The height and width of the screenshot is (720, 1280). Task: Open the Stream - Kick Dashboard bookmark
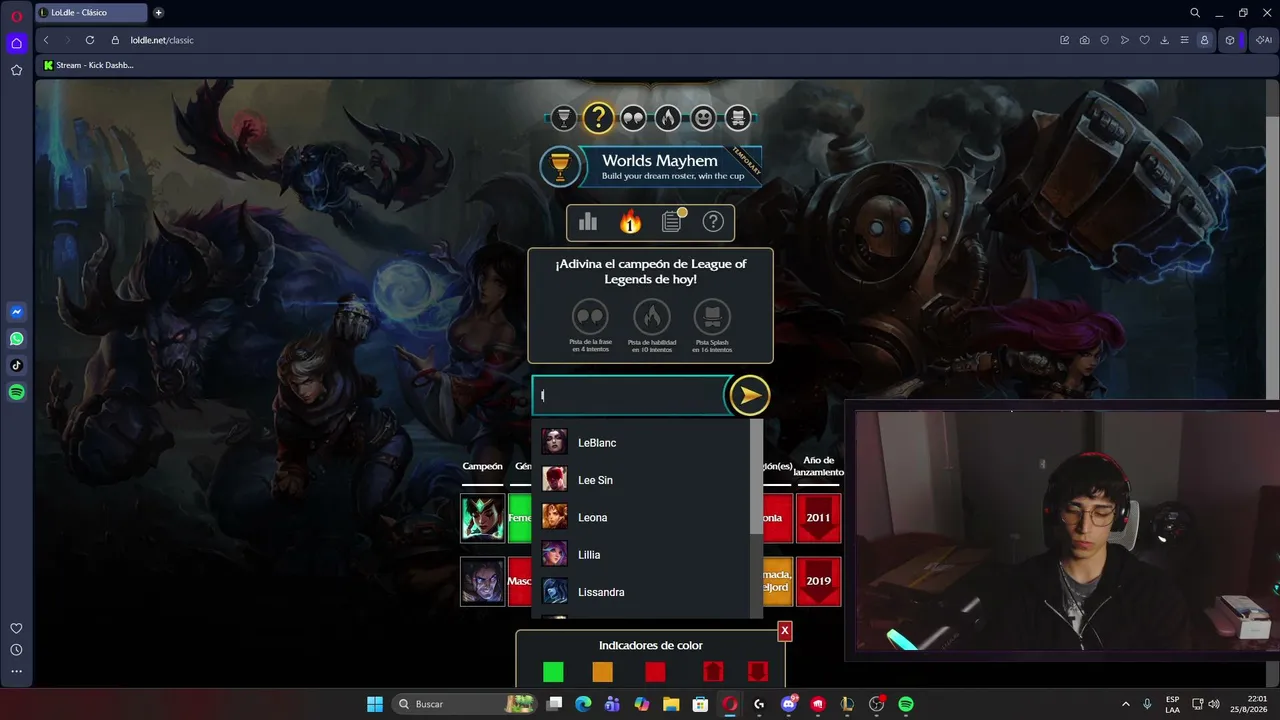89,65
